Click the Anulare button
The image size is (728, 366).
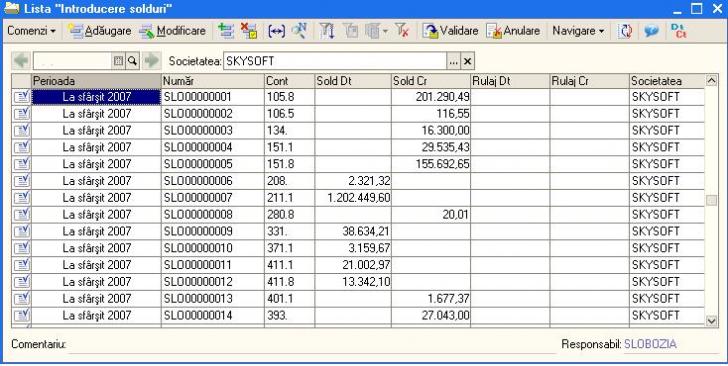tap(514, 31)
